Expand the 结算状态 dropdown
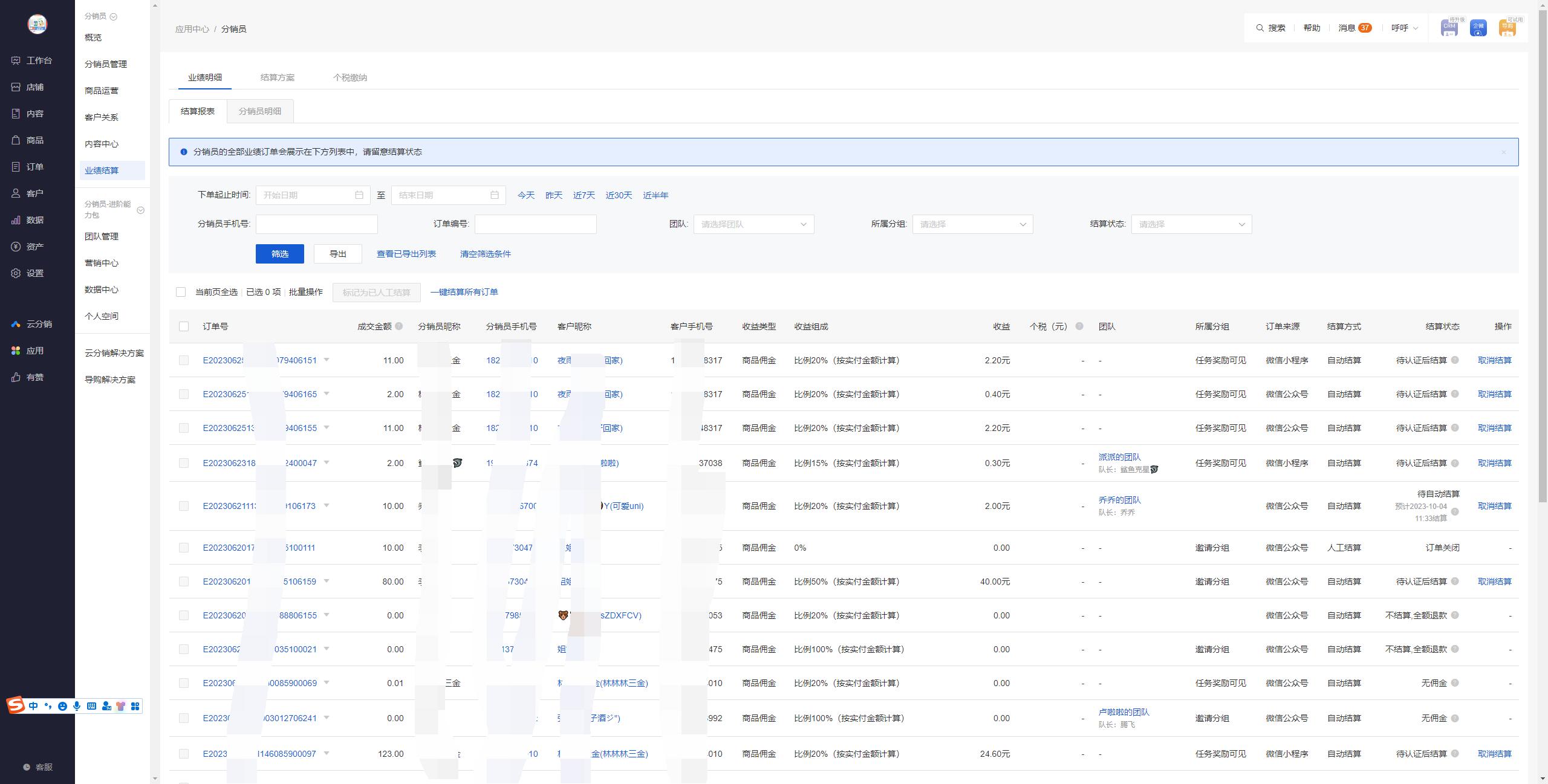The height and width of the screenshot is (784, 1548). coord(1192,224)
